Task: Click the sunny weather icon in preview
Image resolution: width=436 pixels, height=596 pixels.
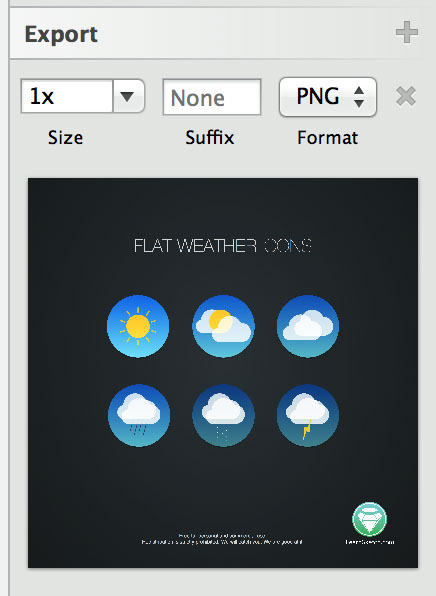Action: pos(138,326)
